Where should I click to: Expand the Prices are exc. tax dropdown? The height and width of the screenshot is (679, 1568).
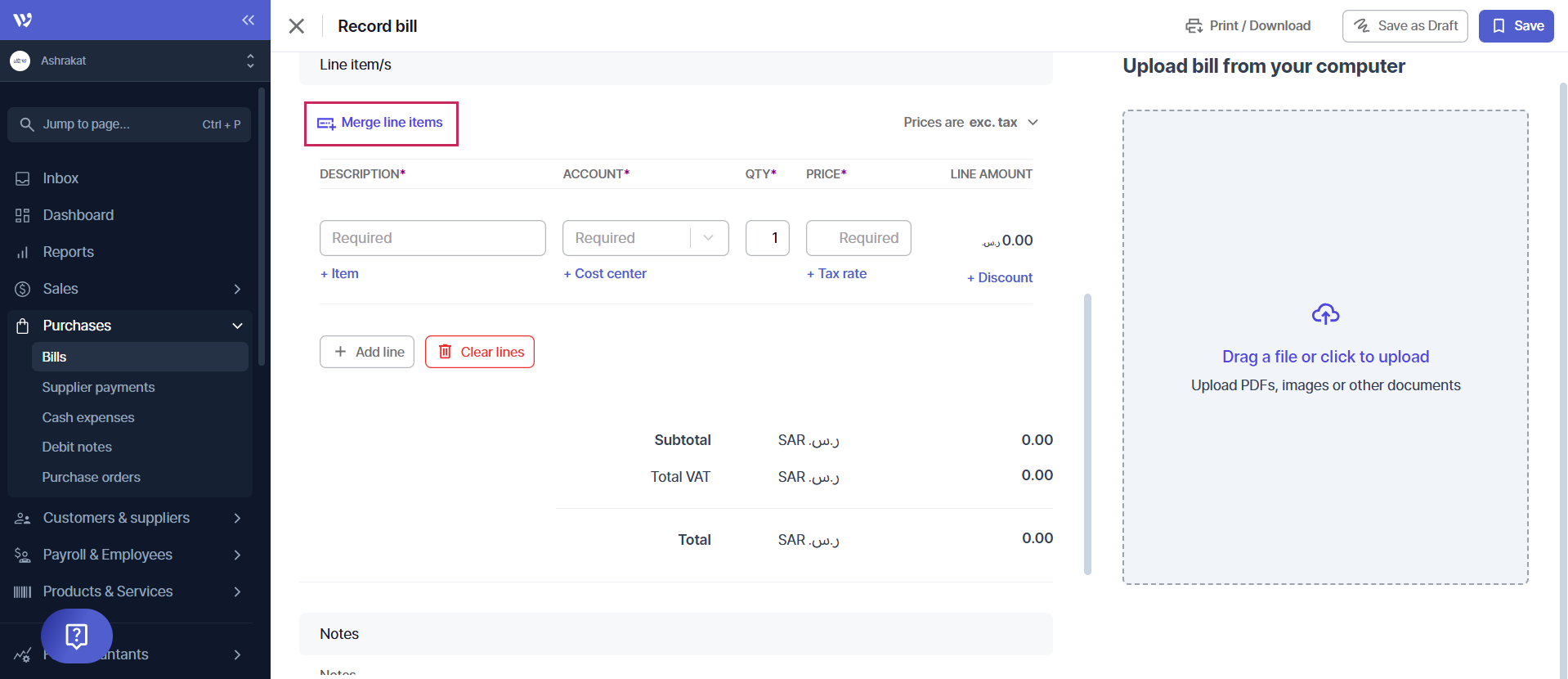point(970,123)
